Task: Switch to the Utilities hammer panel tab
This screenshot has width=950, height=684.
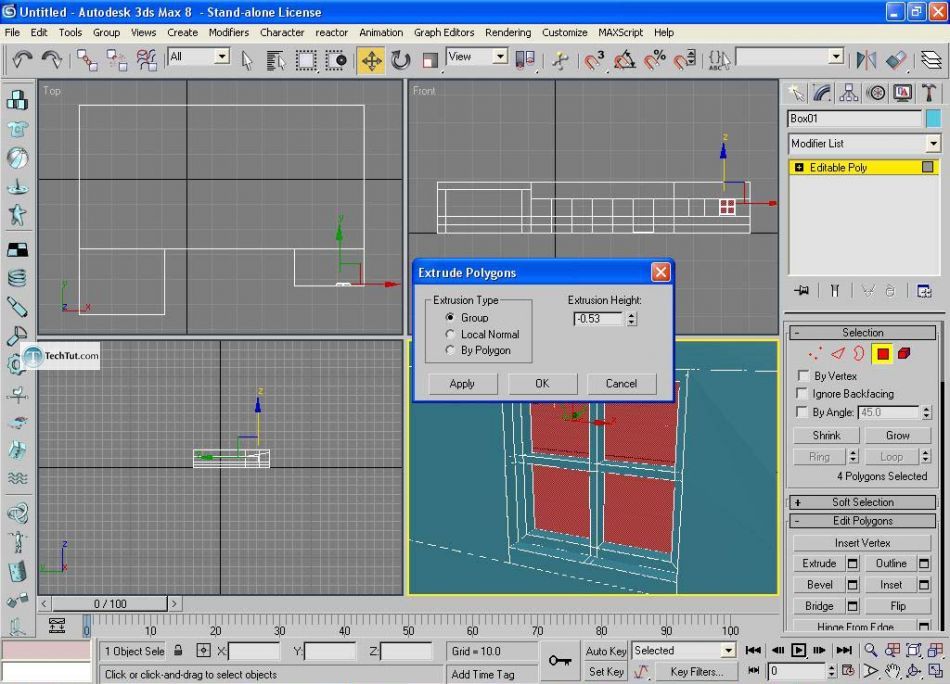Action: (928, 93)
